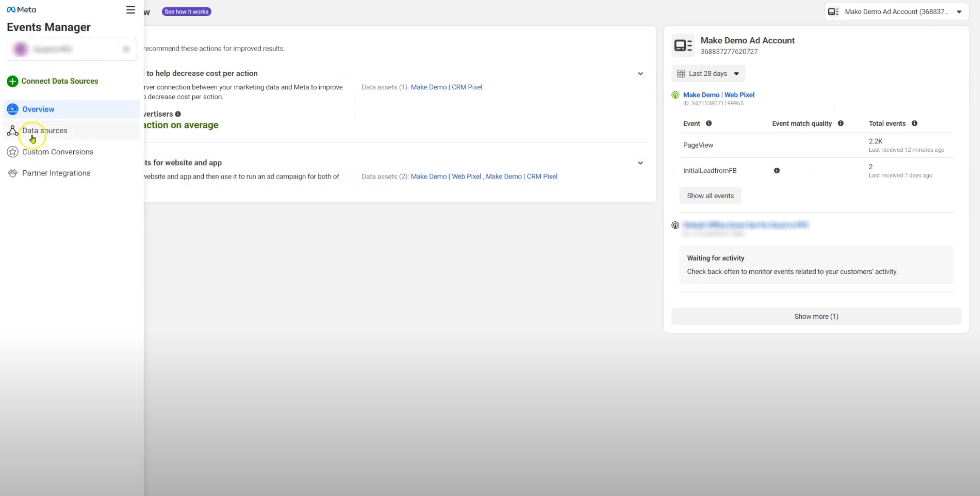Click the calendar icon in Last 28 days

pos(681,74)
